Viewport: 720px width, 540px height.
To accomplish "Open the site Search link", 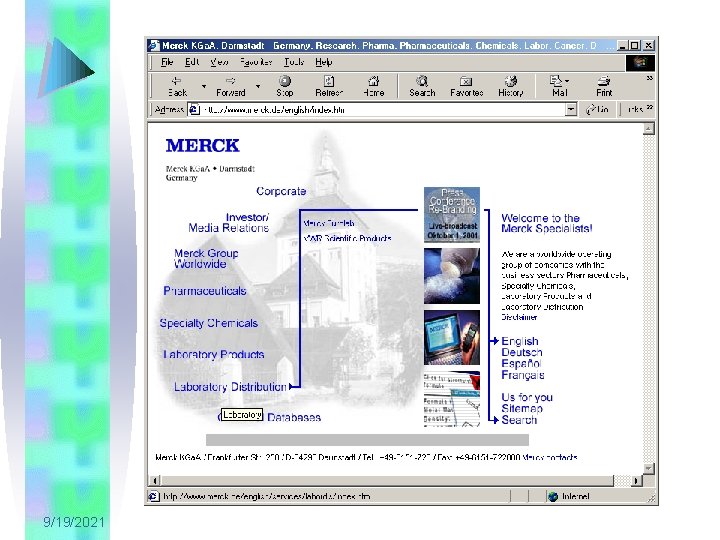I will click(x=519, y=420).
